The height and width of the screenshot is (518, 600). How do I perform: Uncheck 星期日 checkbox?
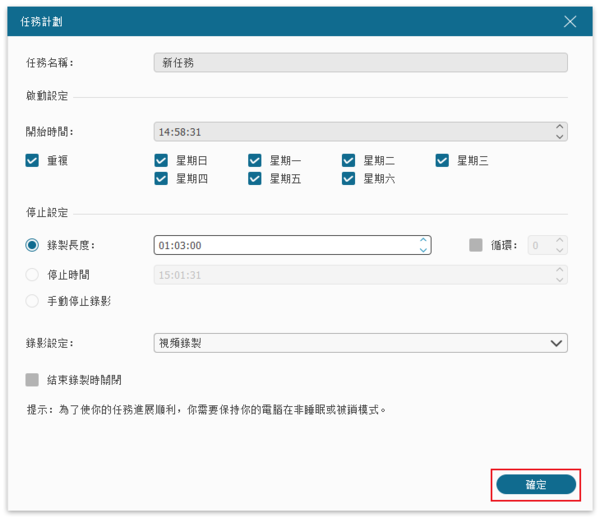click(x=161, y=160)
